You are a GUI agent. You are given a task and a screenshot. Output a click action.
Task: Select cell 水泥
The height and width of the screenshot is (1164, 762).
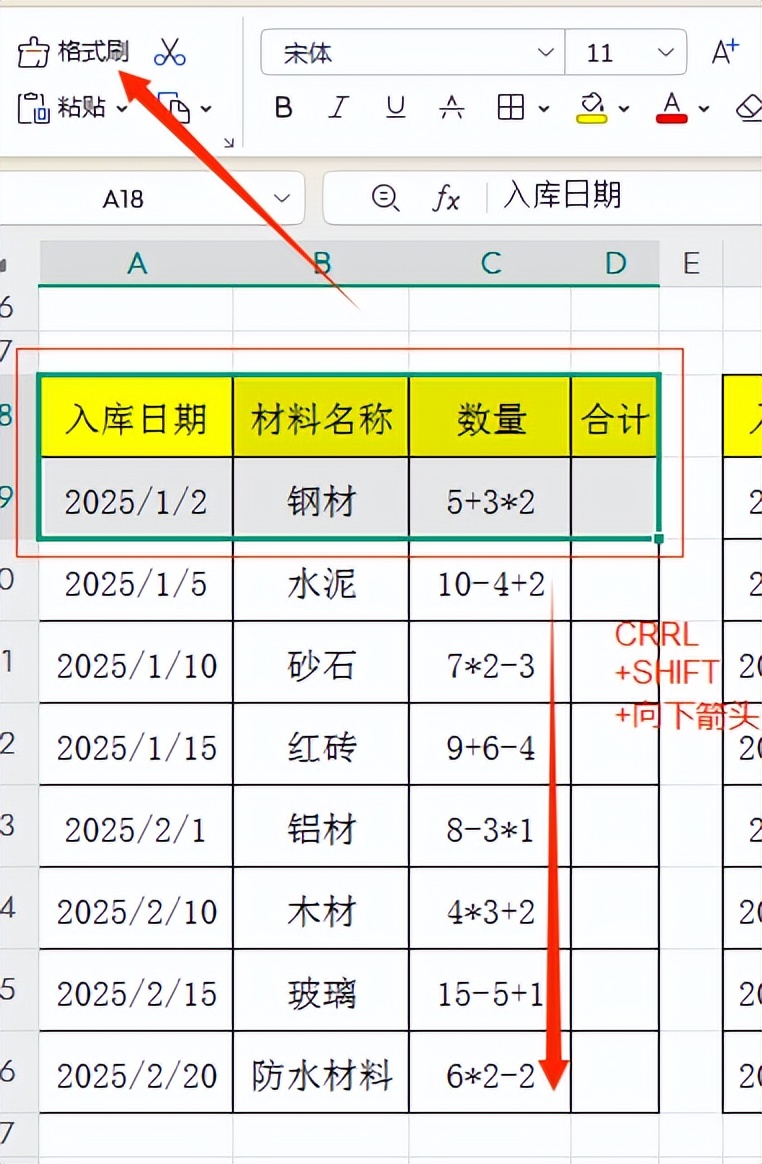pyautogui.click(x=321, y=581)
